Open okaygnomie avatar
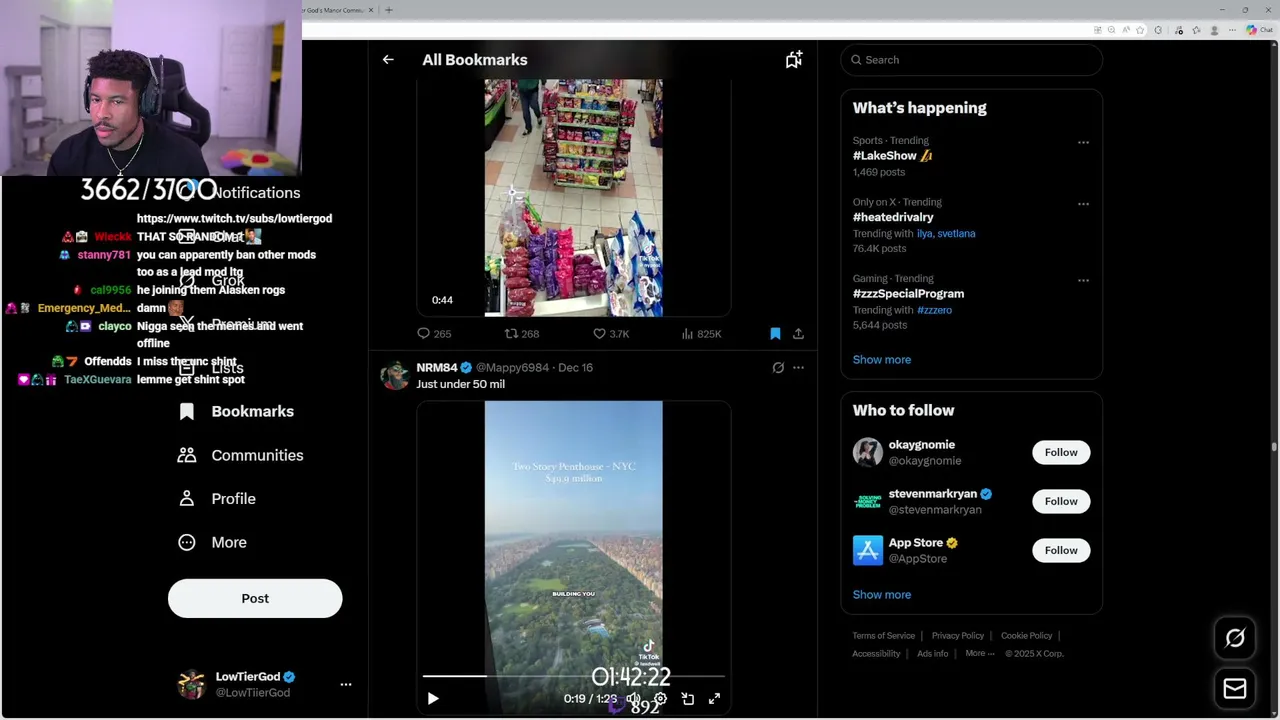1280x720 pixels. [868, 453]
